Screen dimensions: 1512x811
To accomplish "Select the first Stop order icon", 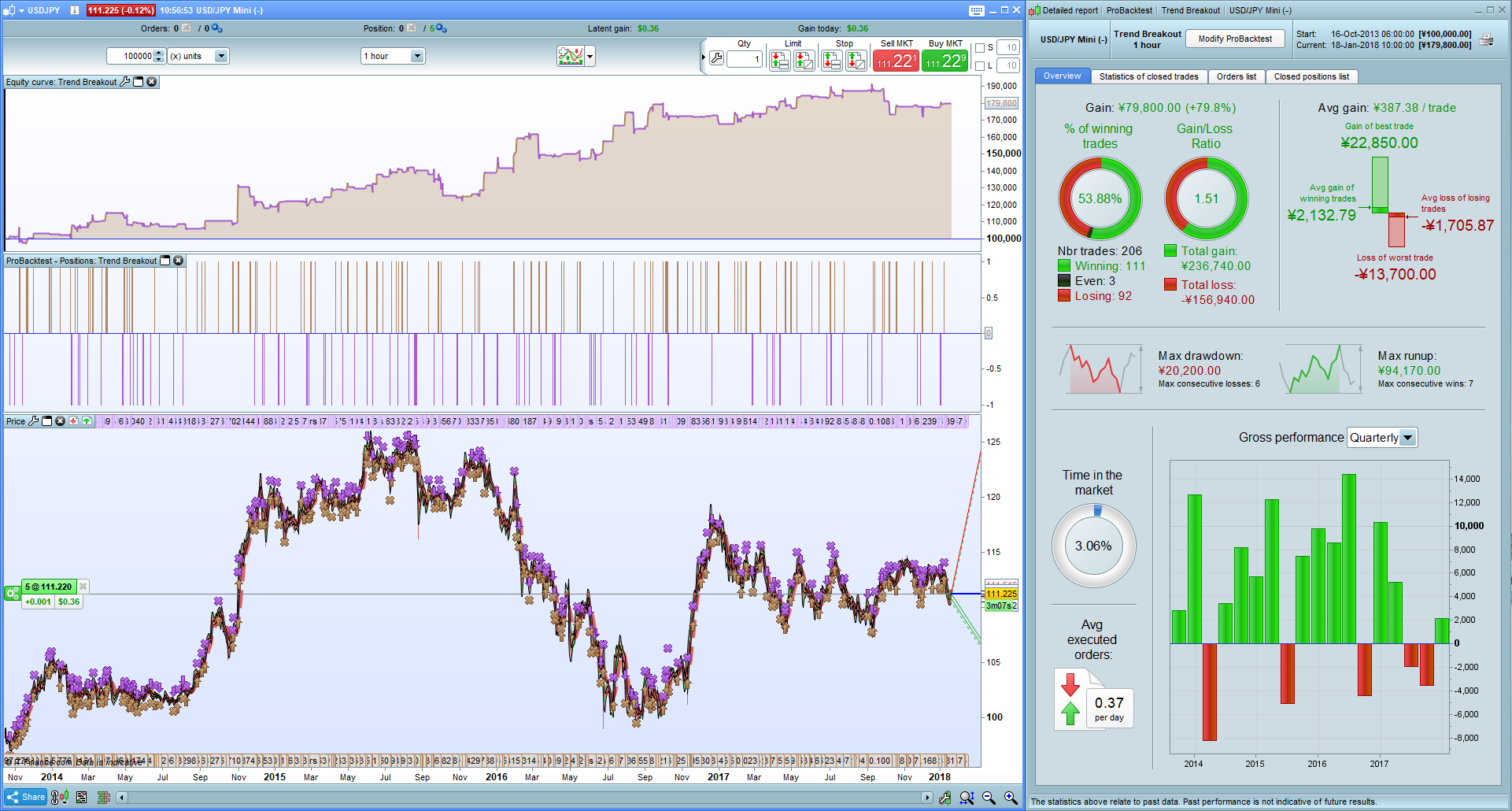I will [x=831, y=61].
